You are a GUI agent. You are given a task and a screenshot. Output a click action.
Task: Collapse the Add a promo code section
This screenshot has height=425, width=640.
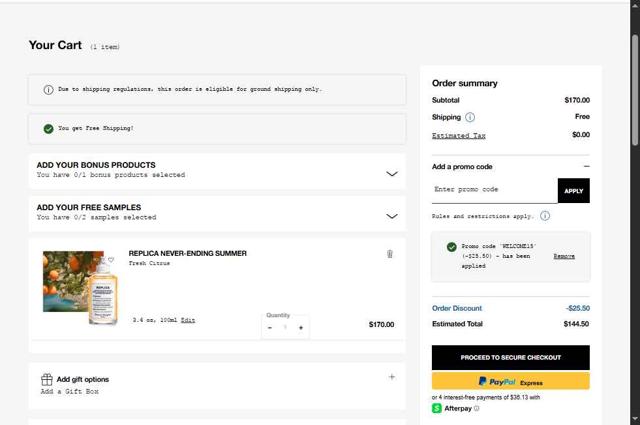click(587, 167)
